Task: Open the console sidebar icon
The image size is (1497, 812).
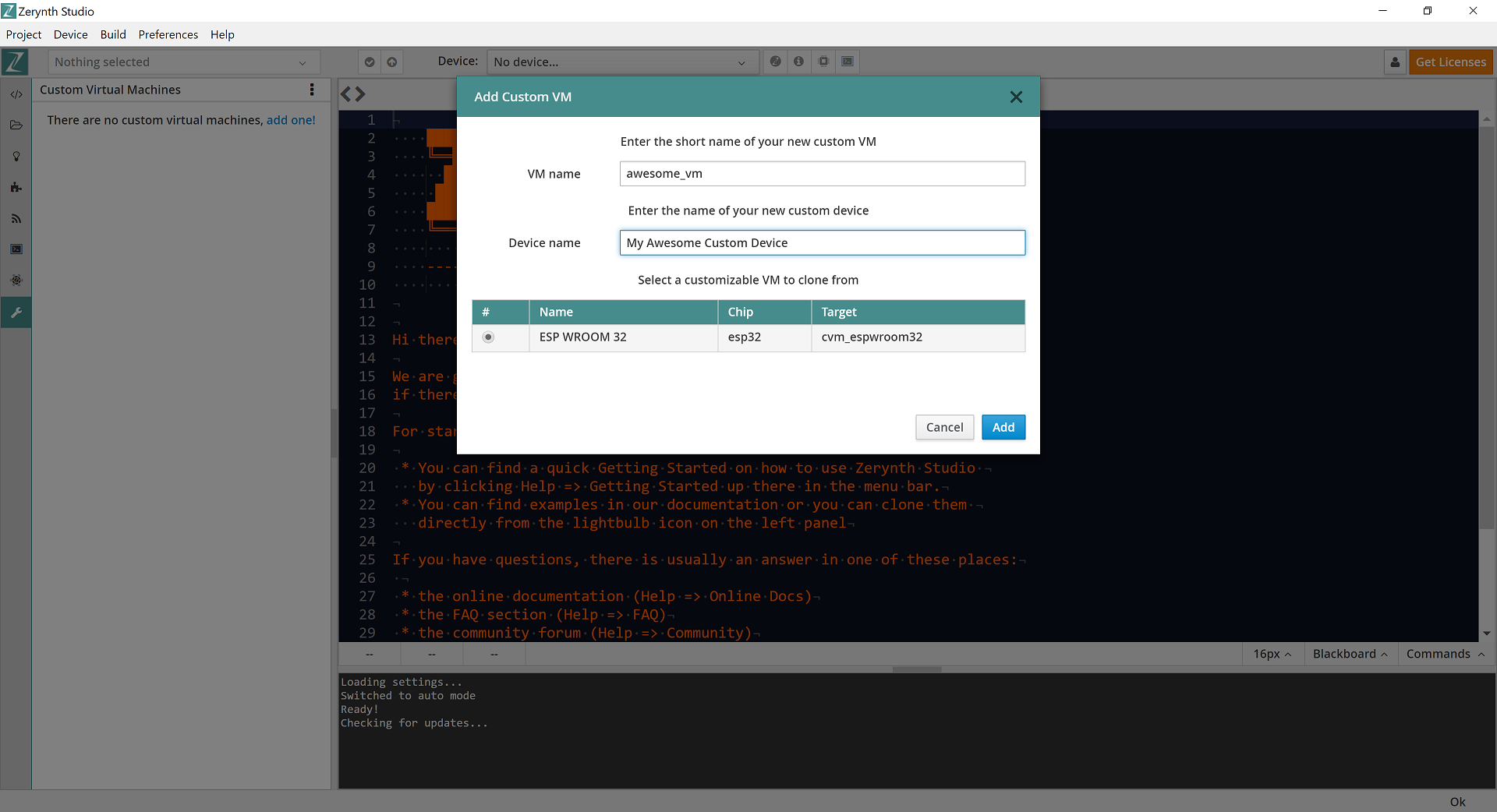Action: coord(16,249)
